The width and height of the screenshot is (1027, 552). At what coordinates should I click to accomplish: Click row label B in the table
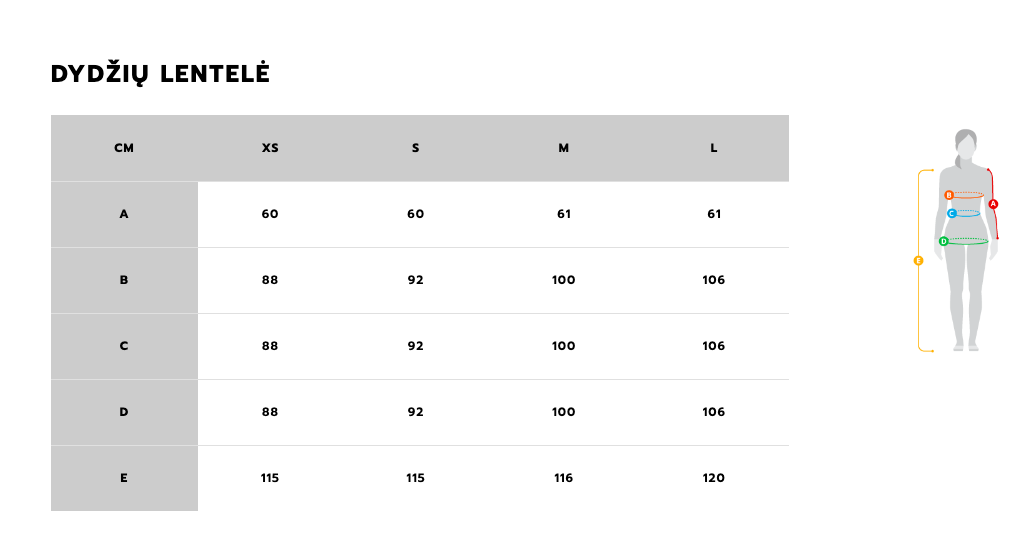[124, 280]
